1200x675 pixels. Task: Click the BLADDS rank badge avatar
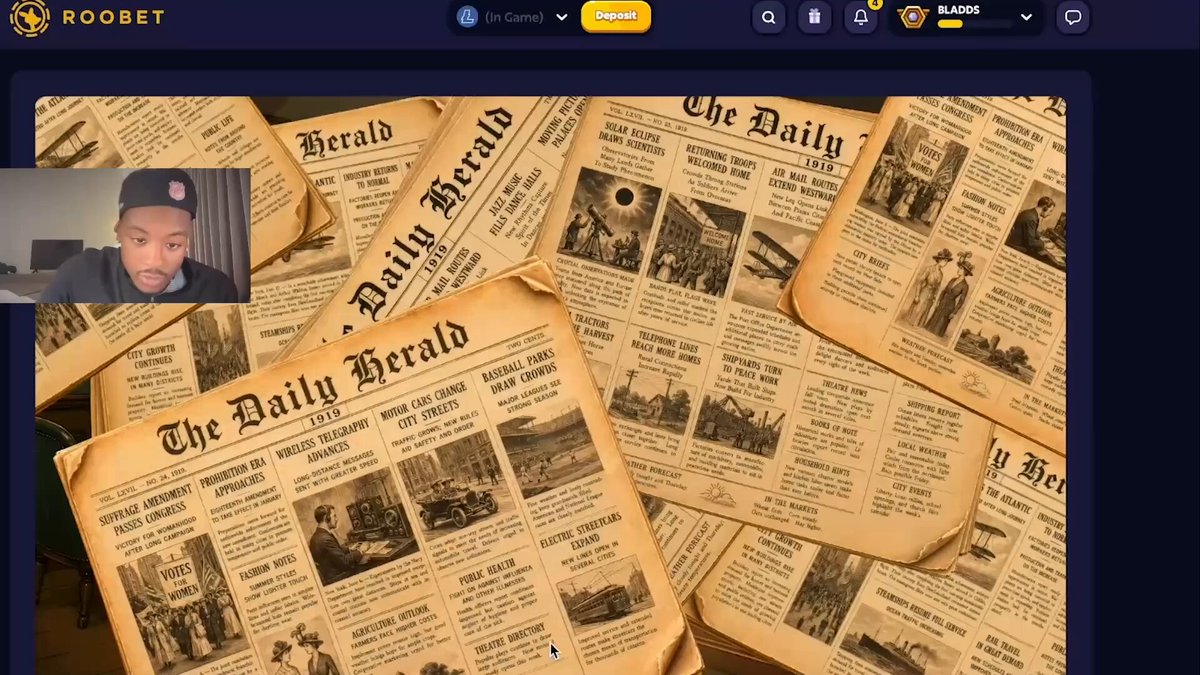[912, 17]
